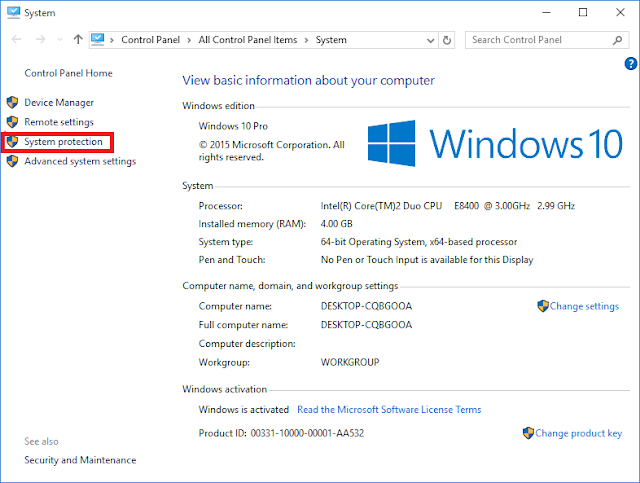Click the search magnifier icon
Image resolution: width=640 pixels, height=483 pixels.
[x=618, y=40]
